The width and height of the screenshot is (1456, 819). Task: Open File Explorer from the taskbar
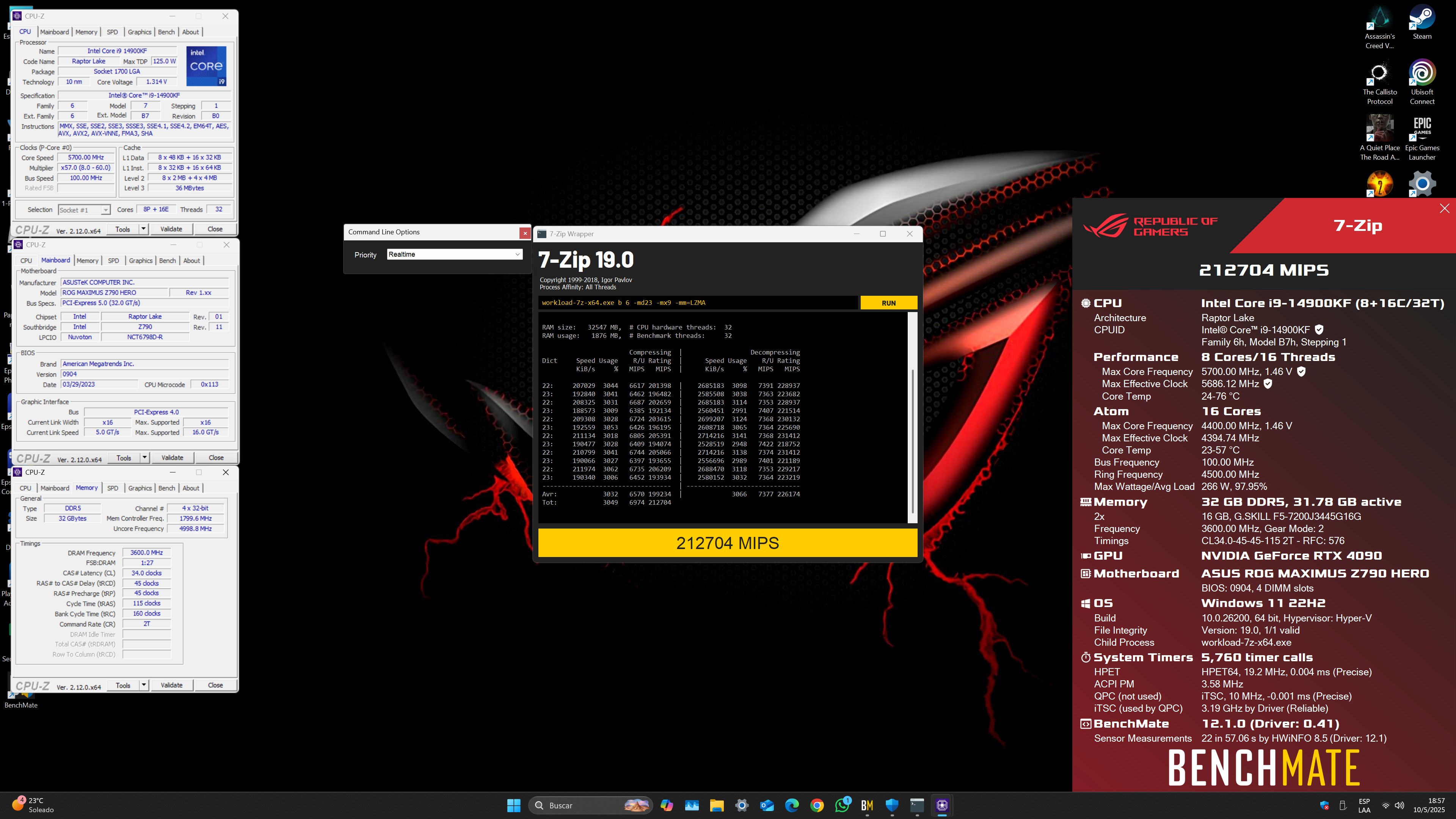717,805
